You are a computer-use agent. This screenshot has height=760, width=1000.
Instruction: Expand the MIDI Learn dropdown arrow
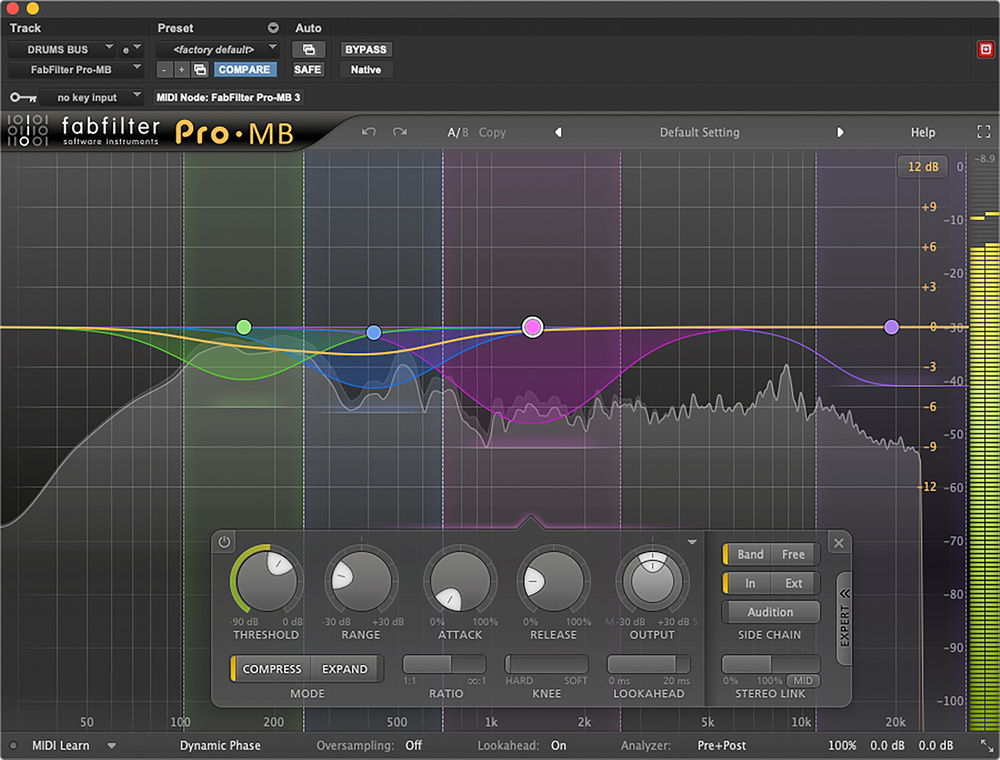click(112, 746)
